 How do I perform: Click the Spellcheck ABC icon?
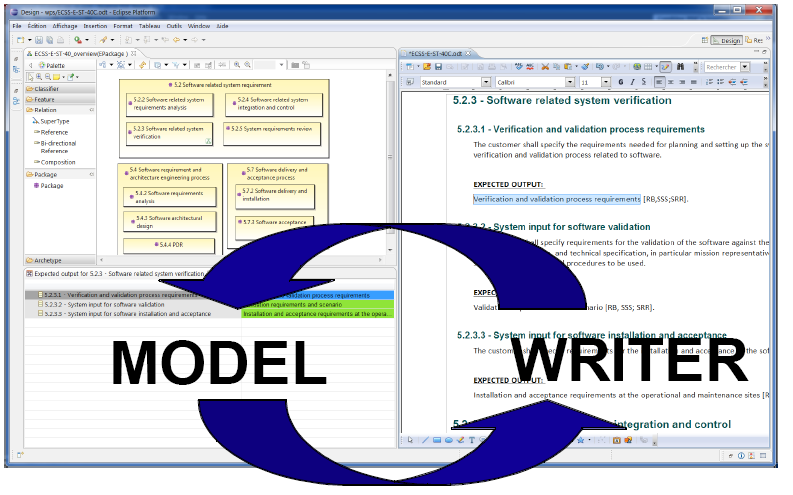click(518, 67)
